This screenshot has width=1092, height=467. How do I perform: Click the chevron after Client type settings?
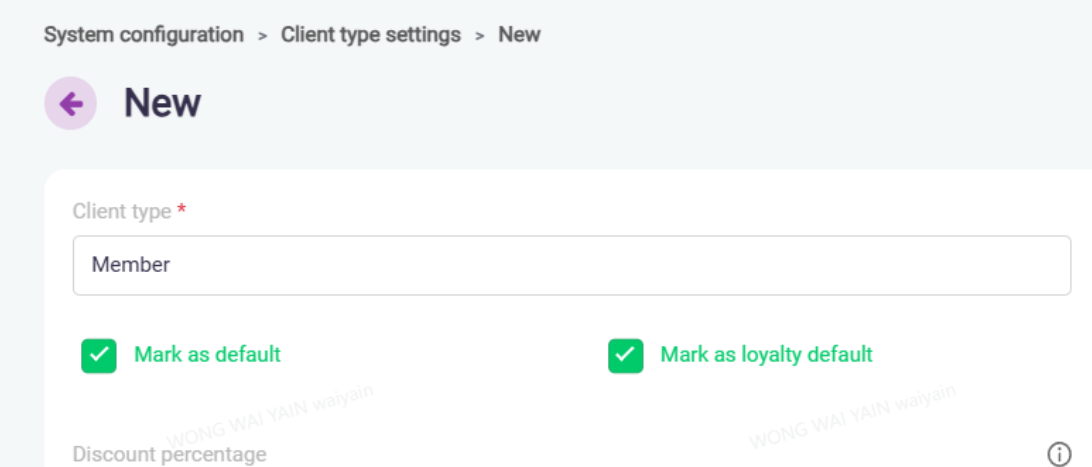[x=480, y=36]
